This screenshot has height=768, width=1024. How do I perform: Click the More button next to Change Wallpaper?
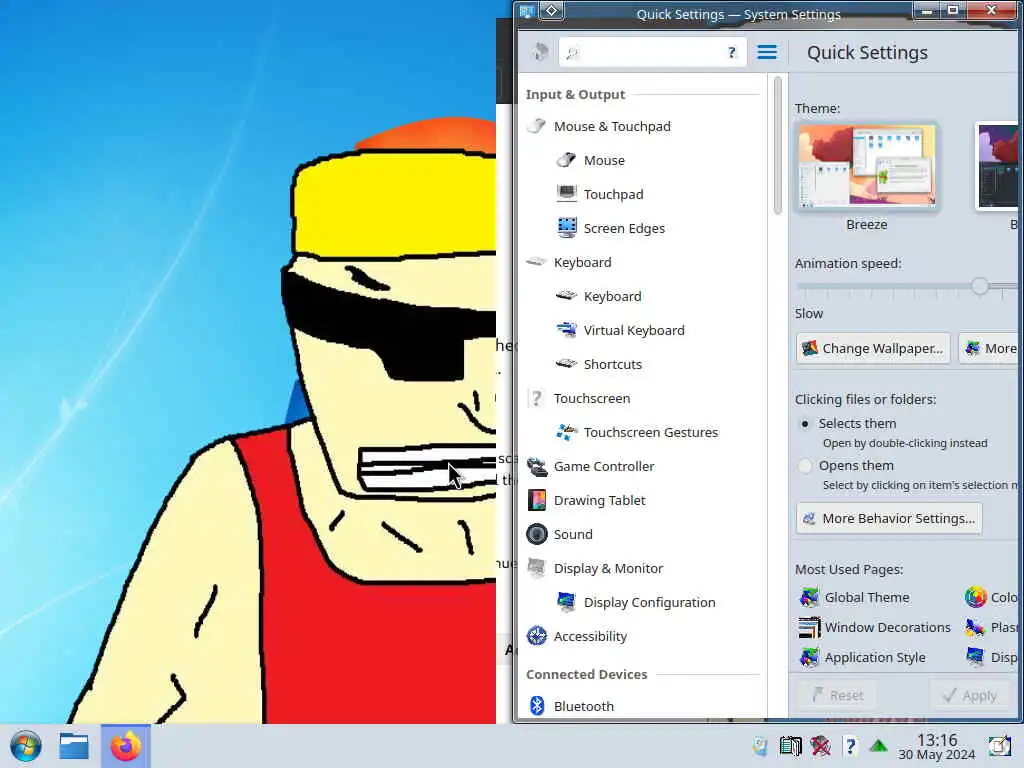[989, 348]
